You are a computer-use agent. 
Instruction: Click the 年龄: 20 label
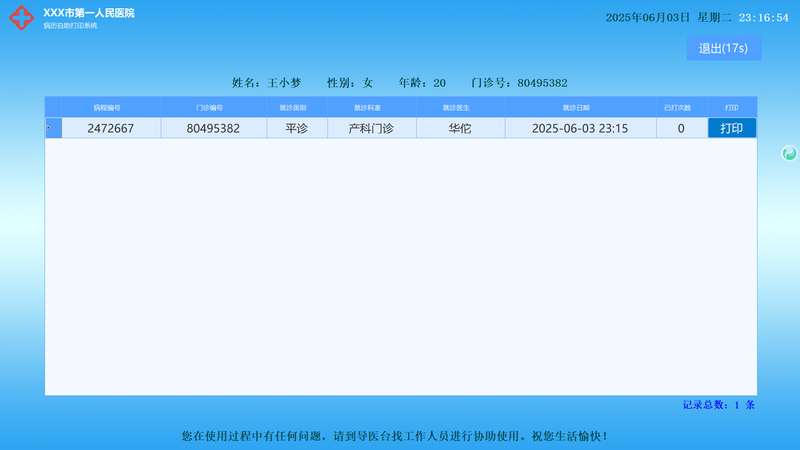click(422, 83)
